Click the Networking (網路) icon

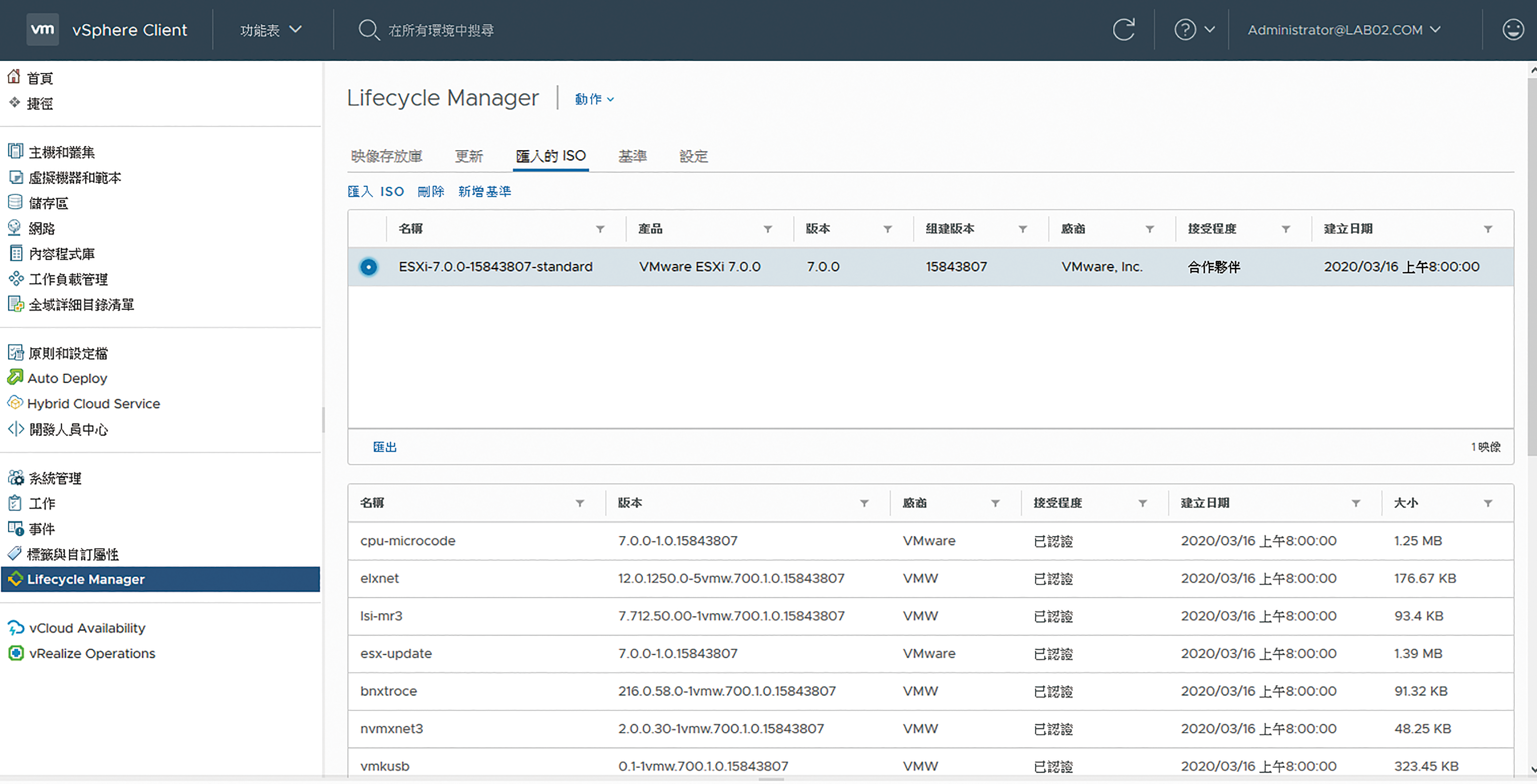click(x=14, y=228)
